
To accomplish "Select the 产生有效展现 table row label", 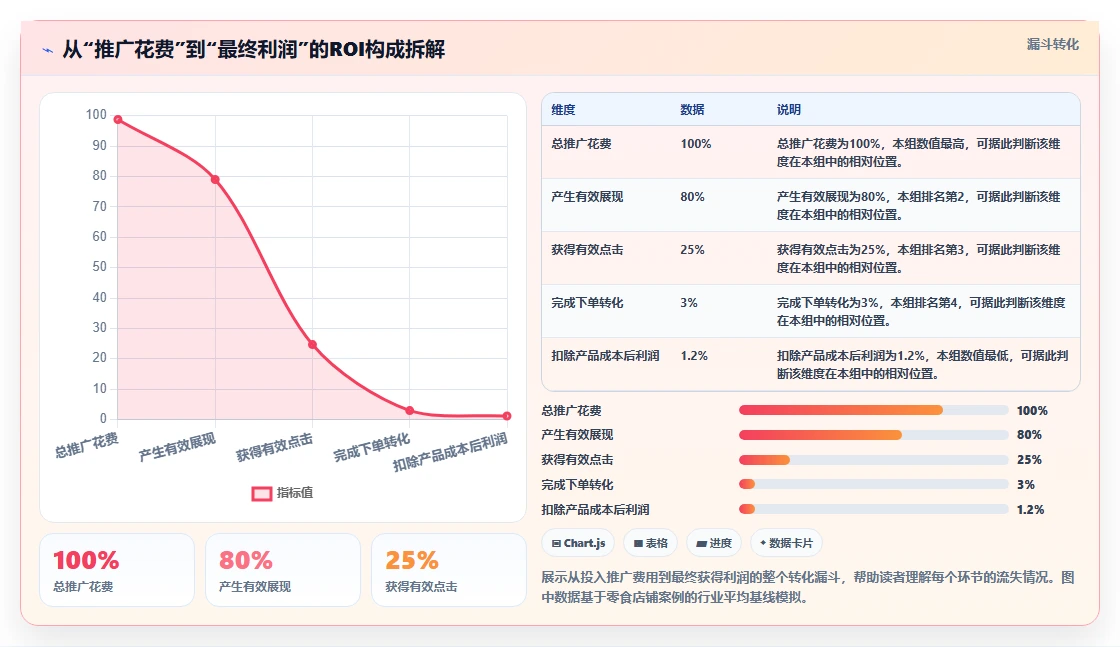I will [x=587, y=196].
